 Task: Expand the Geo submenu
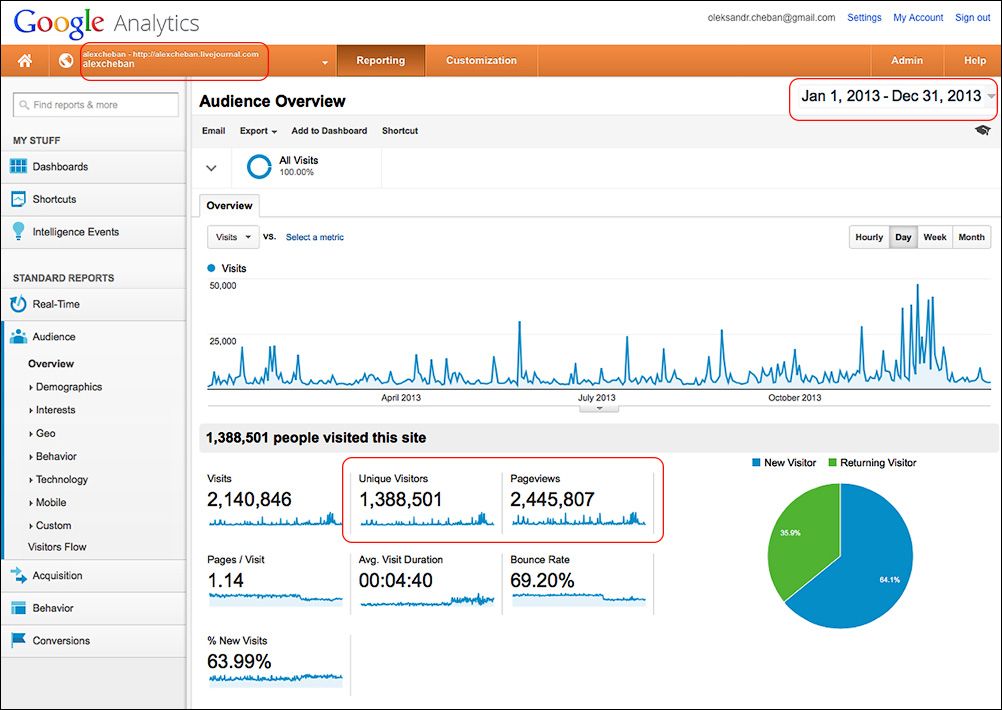(42, 433)
